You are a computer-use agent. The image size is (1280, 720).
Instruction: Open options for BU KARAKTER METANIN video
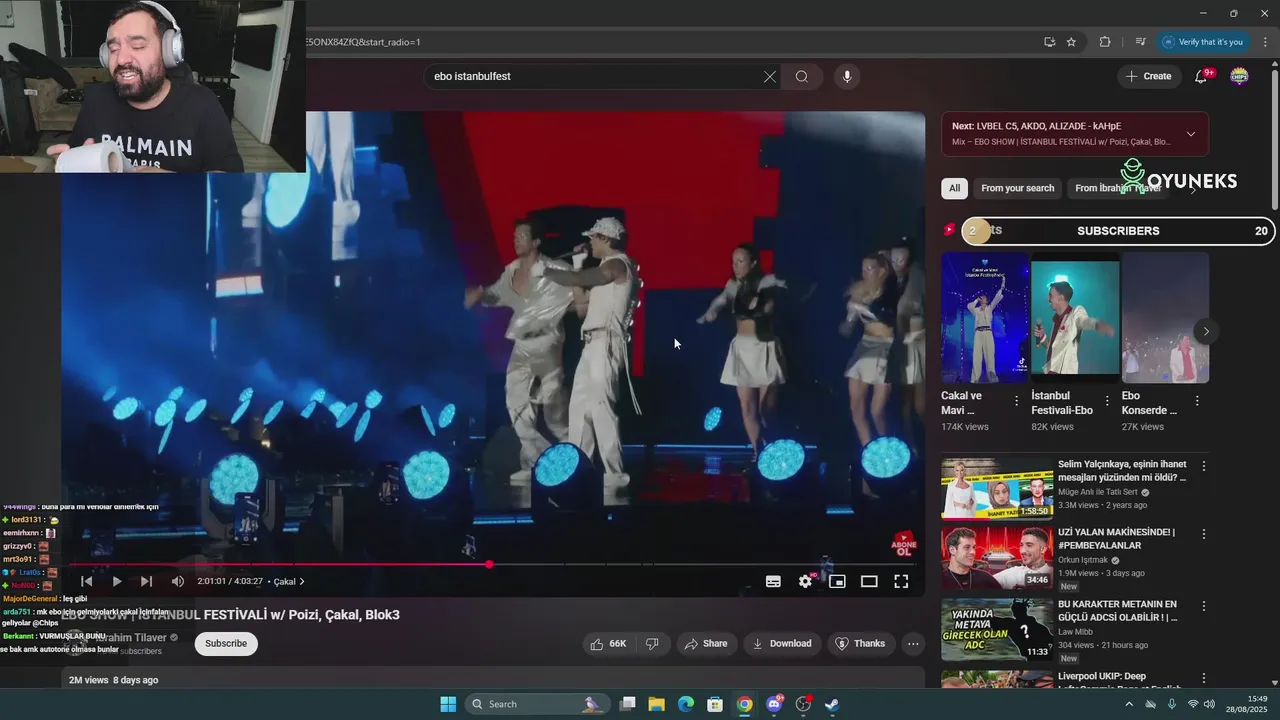1204,606
